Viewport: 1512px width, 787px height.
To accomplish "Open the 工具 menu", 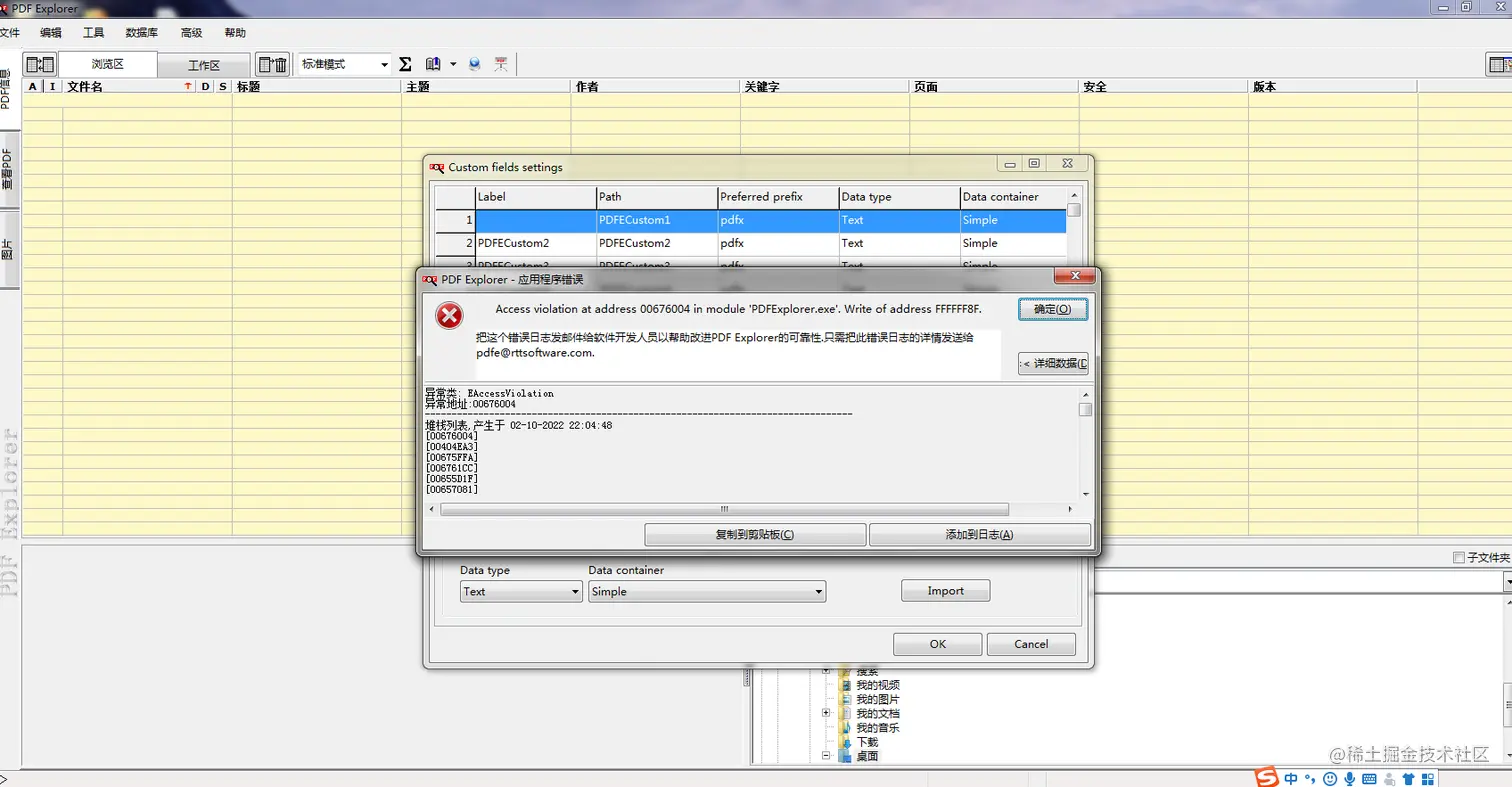I will pos(93,33).
